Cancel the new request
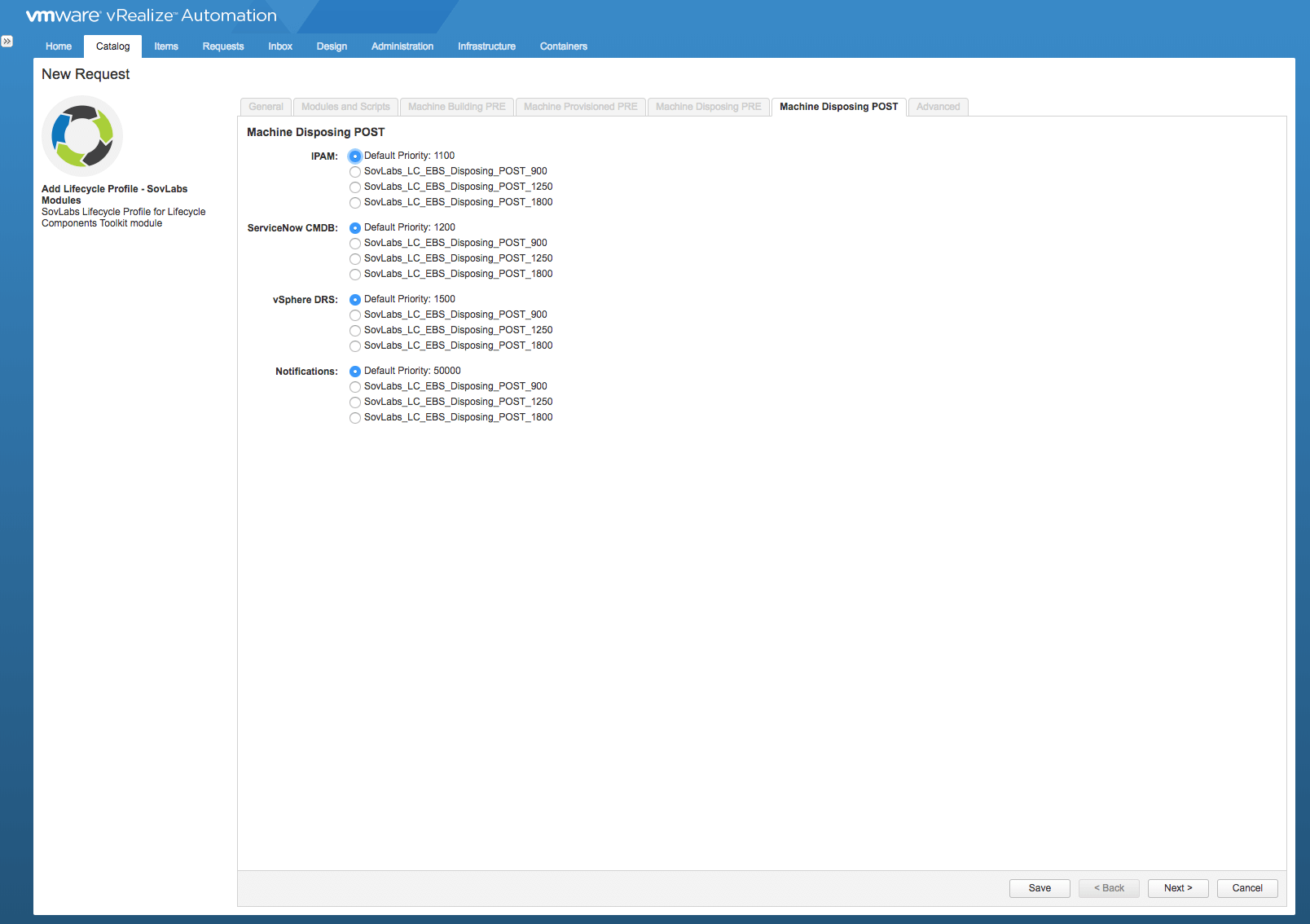Image resolution: width=1310 pixels, height=924 pixels. [x=1247, y=888]
